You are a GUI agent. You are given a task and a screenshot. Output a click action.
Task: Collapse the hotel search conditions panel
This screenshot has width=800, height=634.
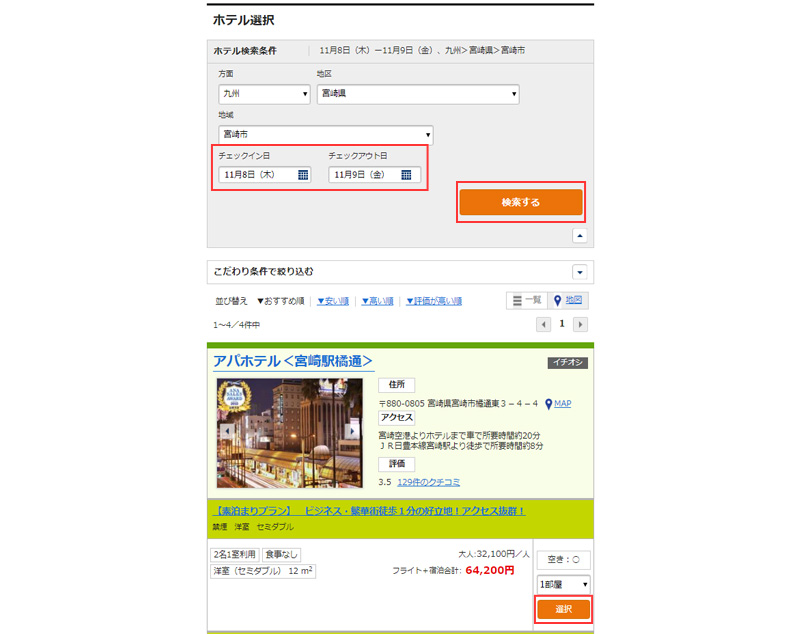(x=580, y=236)
